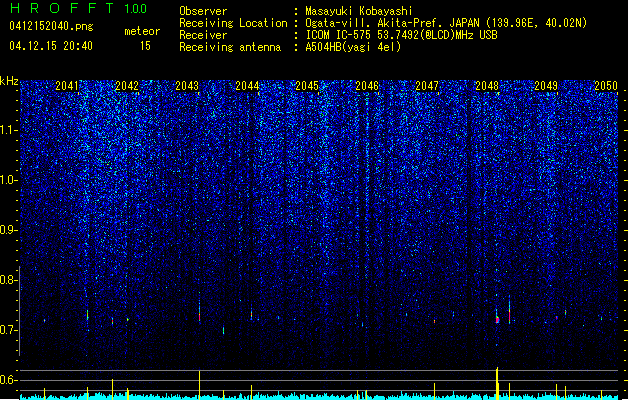Screen dimensions: 629x400
Task: Click the 2046 time marker
Action: coord(367,86)
